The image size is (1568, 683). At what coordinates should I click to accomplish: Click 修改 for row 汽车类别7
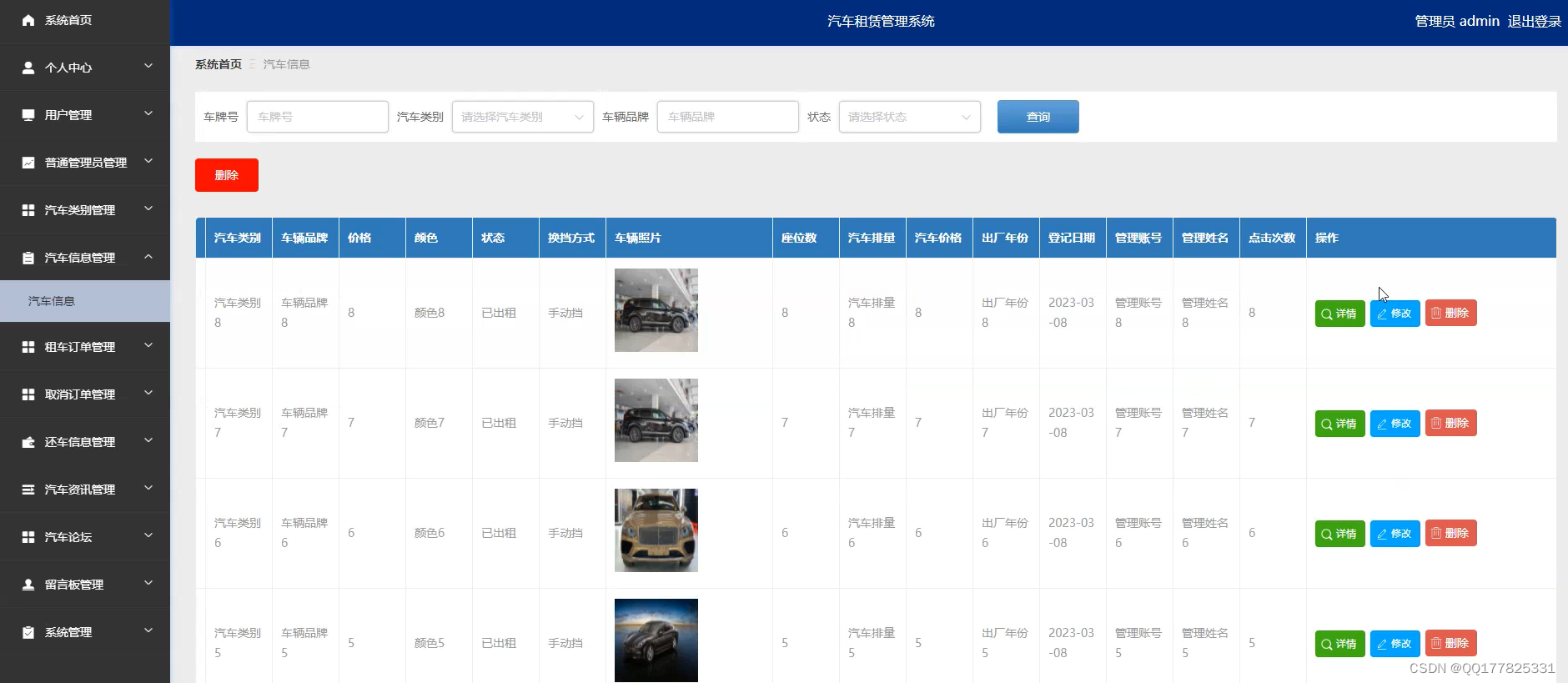1395,424
